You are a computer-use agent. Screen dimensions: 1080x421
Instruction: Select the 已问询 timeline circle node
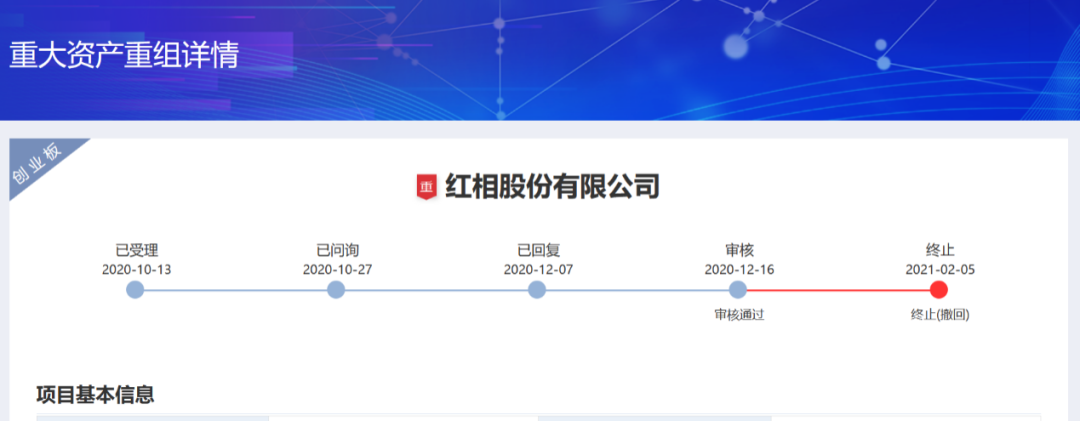coord(336,290)
